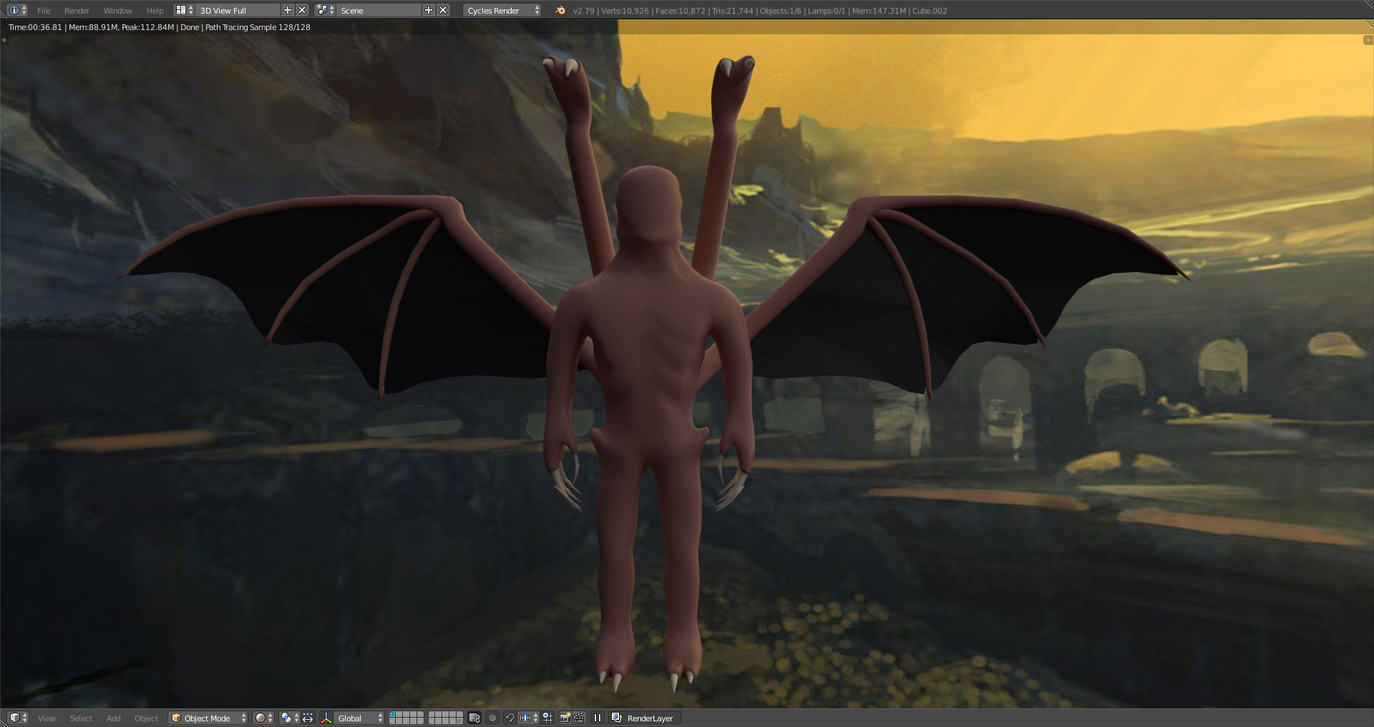Screen dimensions: 1374x727
Task: Open the Help menu
Action: [155, 10]
